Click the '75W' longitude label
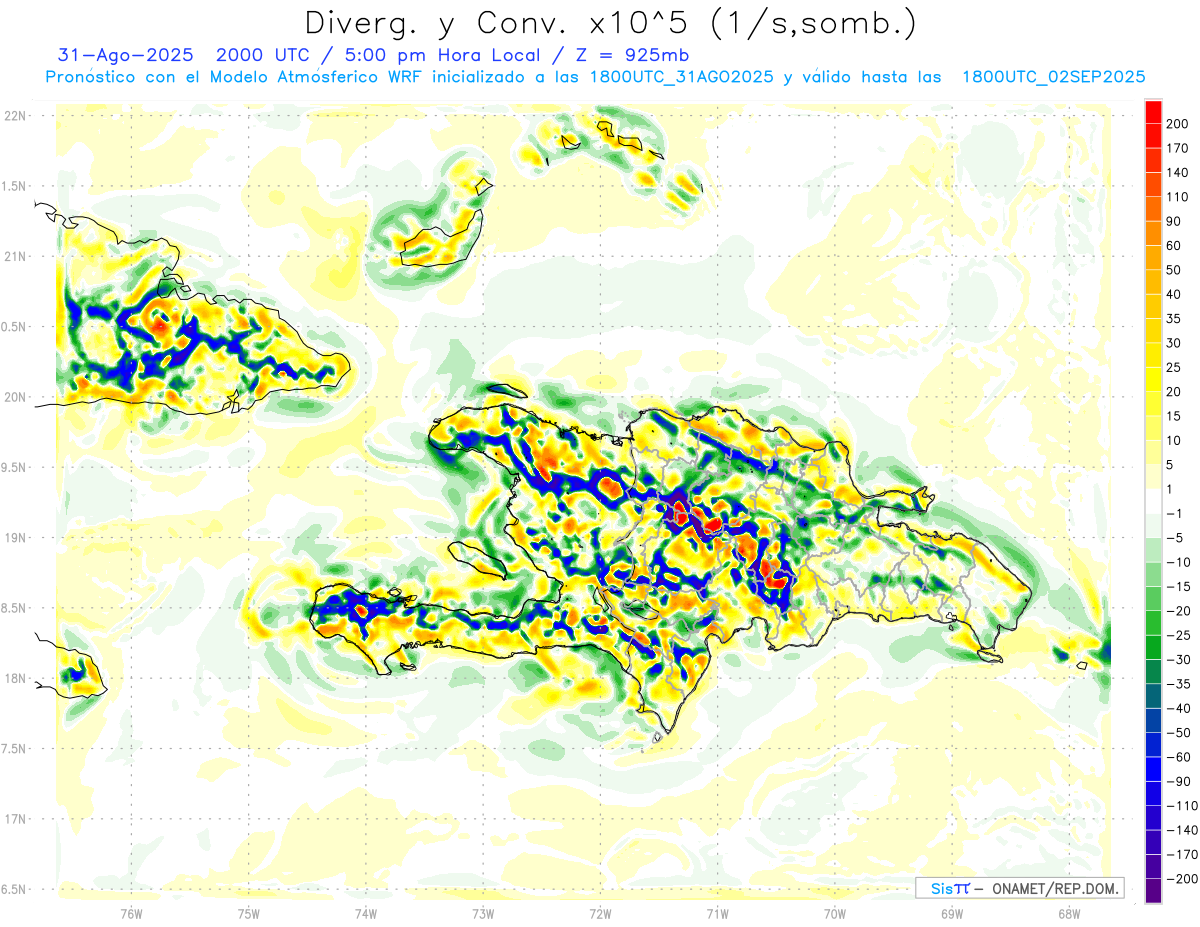This screenshot has height=927, width=1200. 249,914
